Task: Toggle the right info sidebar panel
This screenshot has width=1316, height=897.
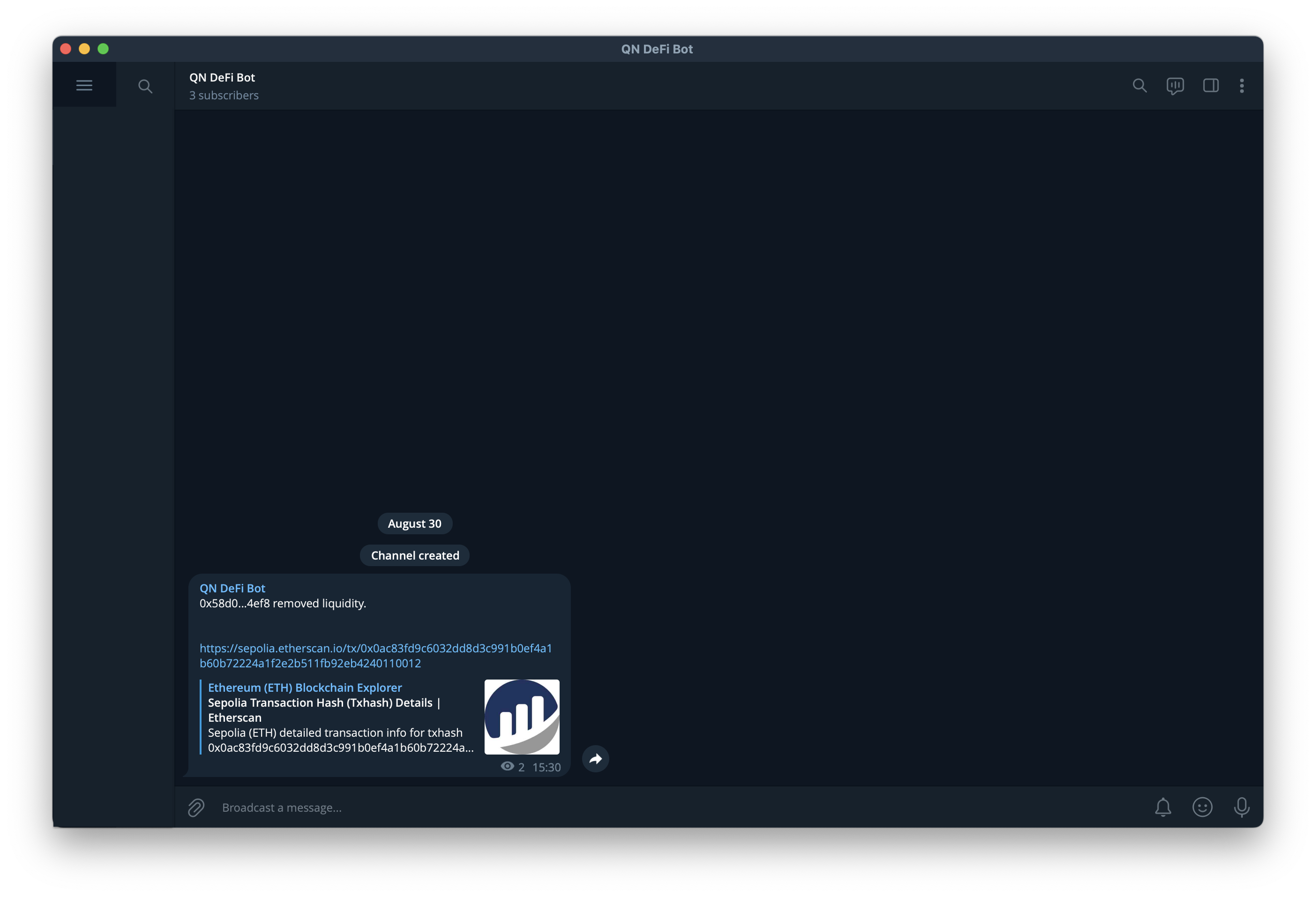Action: pyautogui.click(x=1211, y=85)
